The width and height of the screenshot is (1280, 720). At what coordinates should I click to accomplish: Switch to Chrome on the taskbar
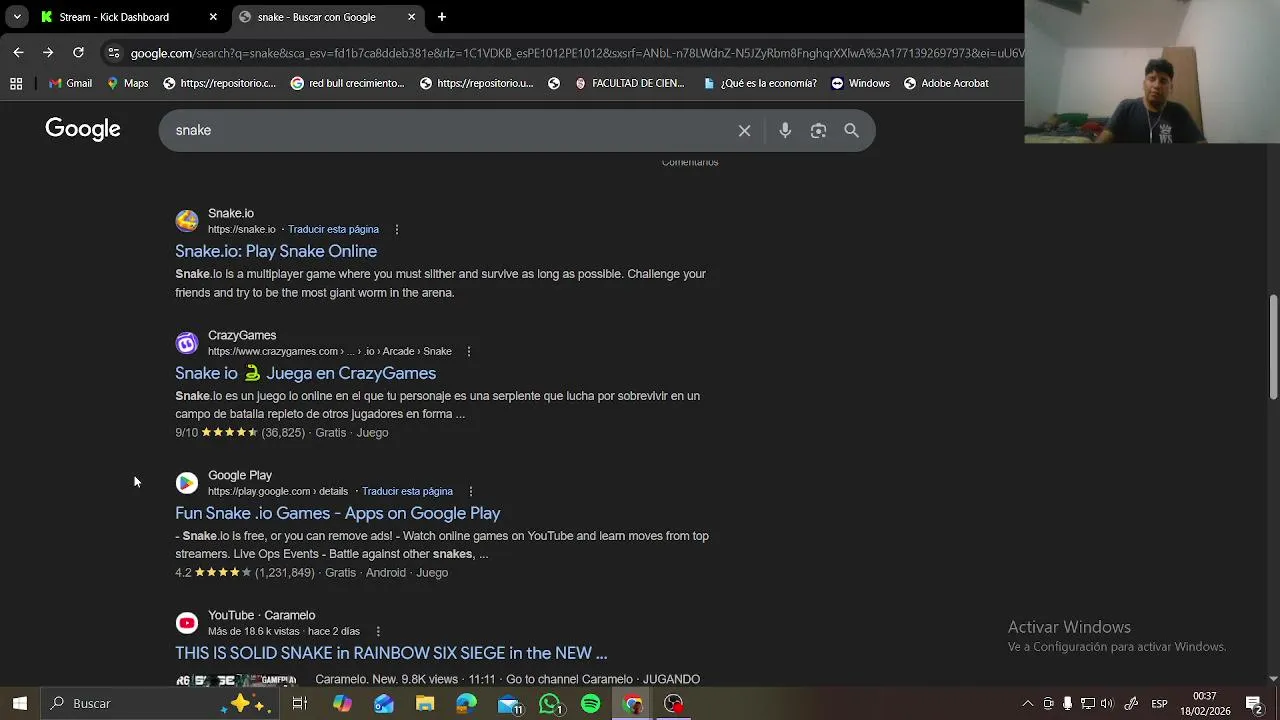pos(632,703)
